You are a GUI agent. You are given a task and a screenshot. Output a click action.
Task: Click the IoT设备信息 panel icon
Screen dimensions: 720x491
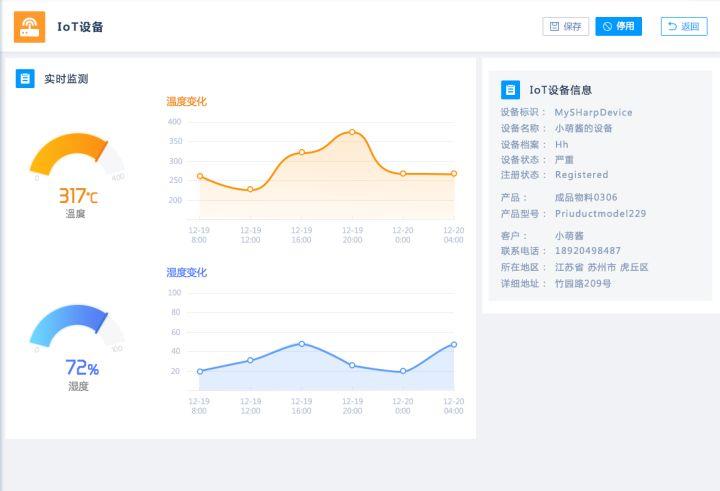click(510, 90)
